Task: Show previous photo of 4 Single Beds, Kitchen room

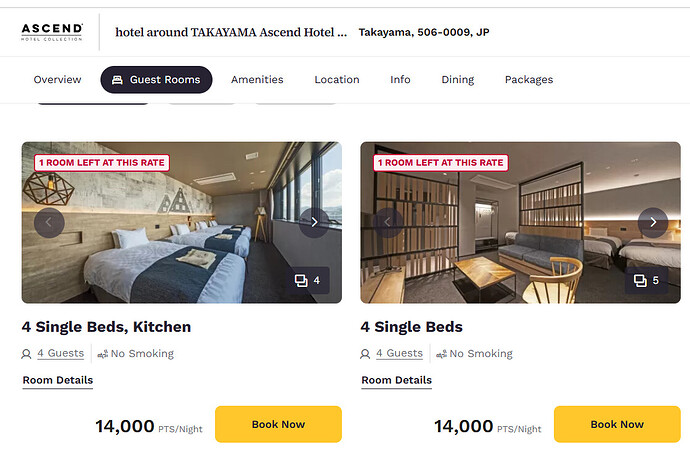Action: pos(49,222)
